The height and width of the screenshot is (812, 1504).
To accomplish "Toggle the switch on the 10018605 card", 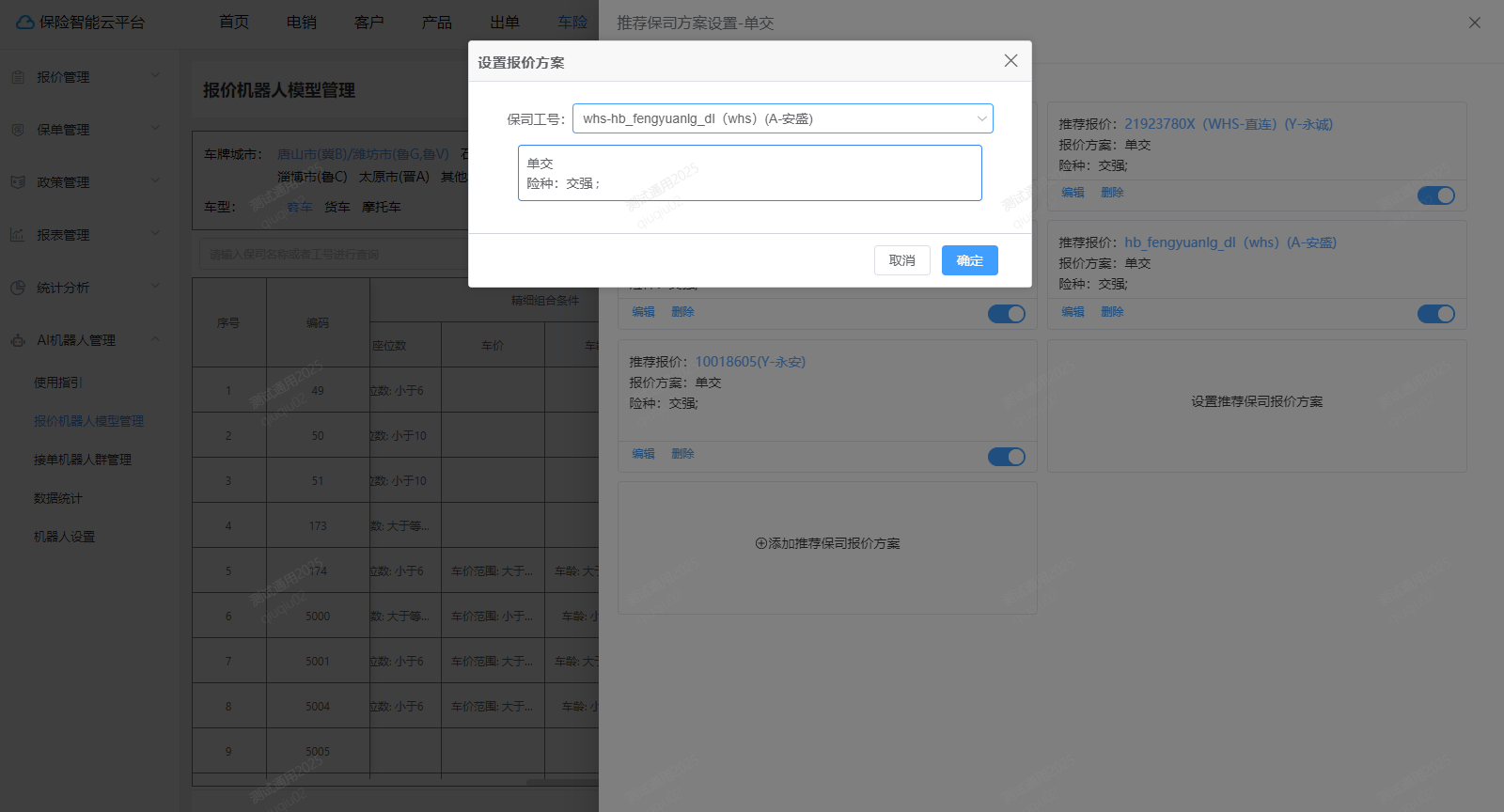I will pyautogui.click(x=1007, y=457).
